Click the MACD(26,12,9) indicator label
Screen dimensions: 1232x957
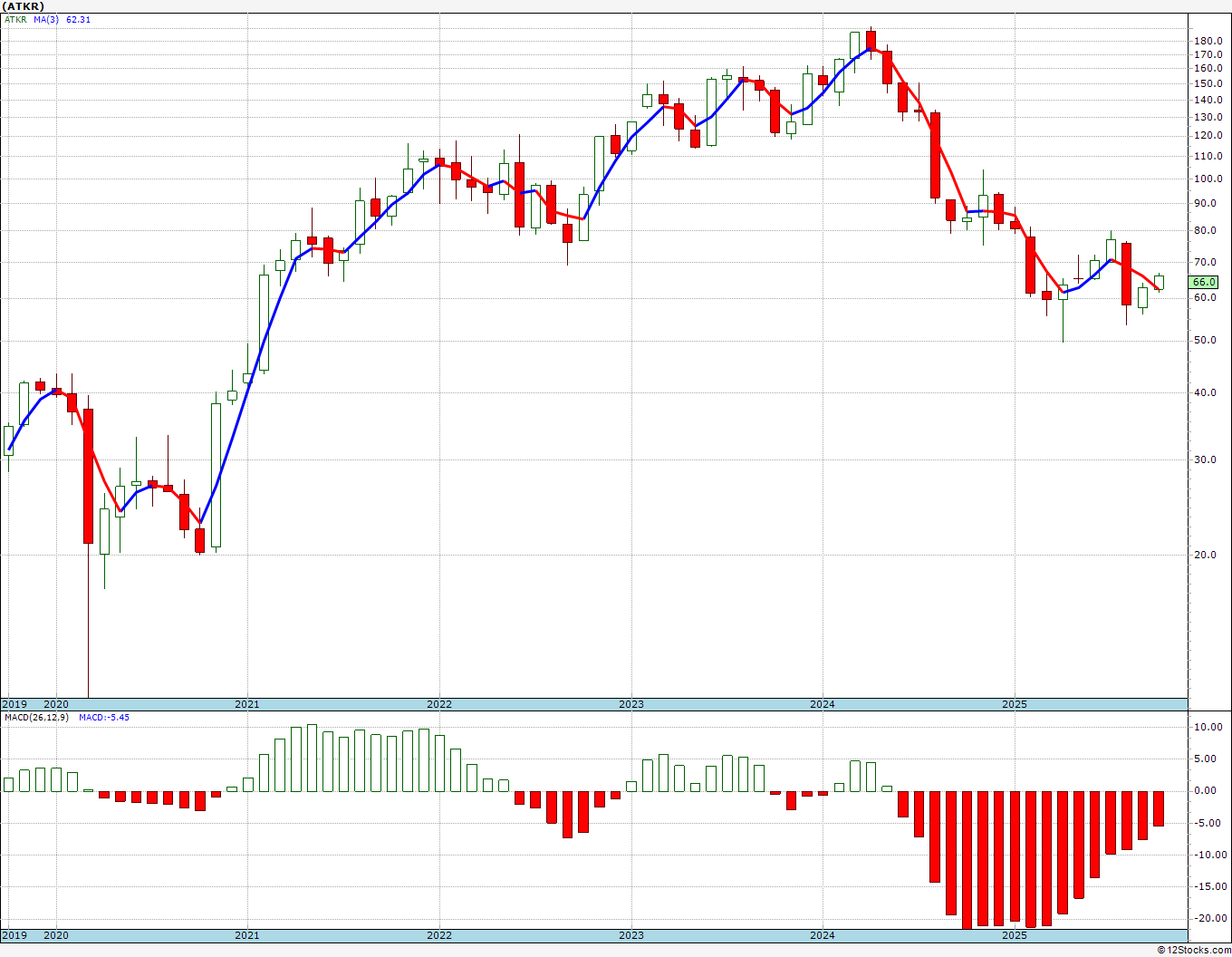pyautogui.click(x=37, y=718)
